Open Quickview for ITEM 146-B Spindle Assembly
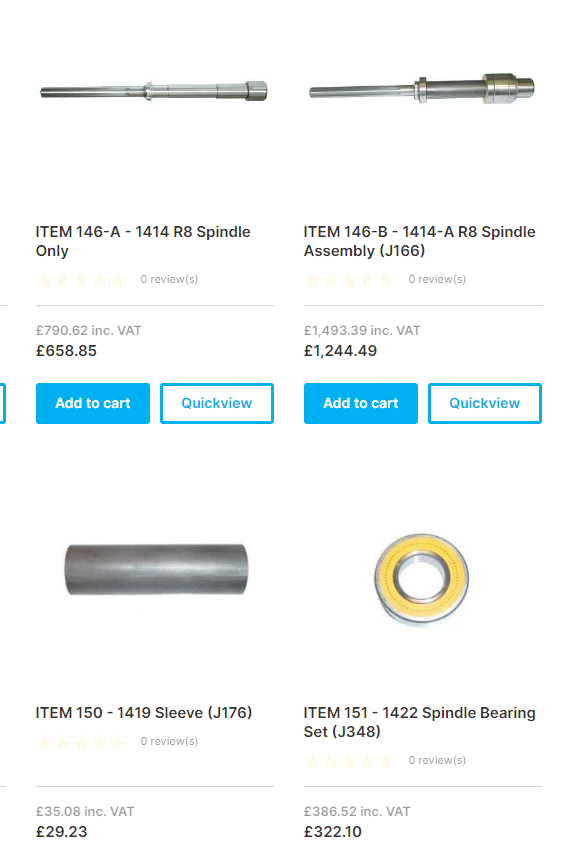570x854 pixels. pos(485,403)
